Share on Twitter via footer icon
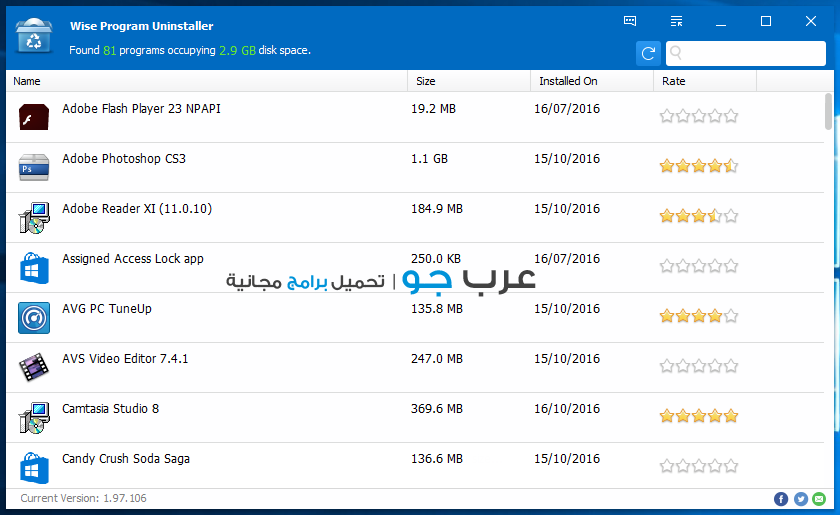This screenshot has height=515, width=840. 800,499
